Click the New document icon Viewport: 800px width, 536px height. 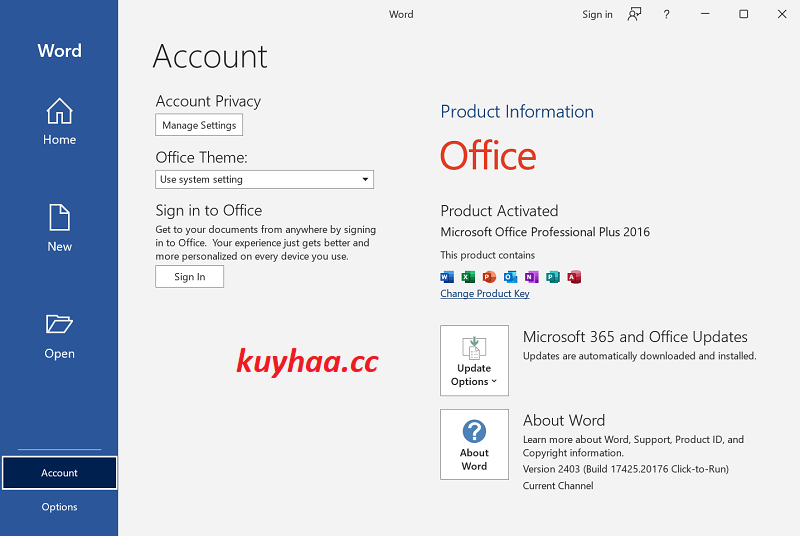59,217
